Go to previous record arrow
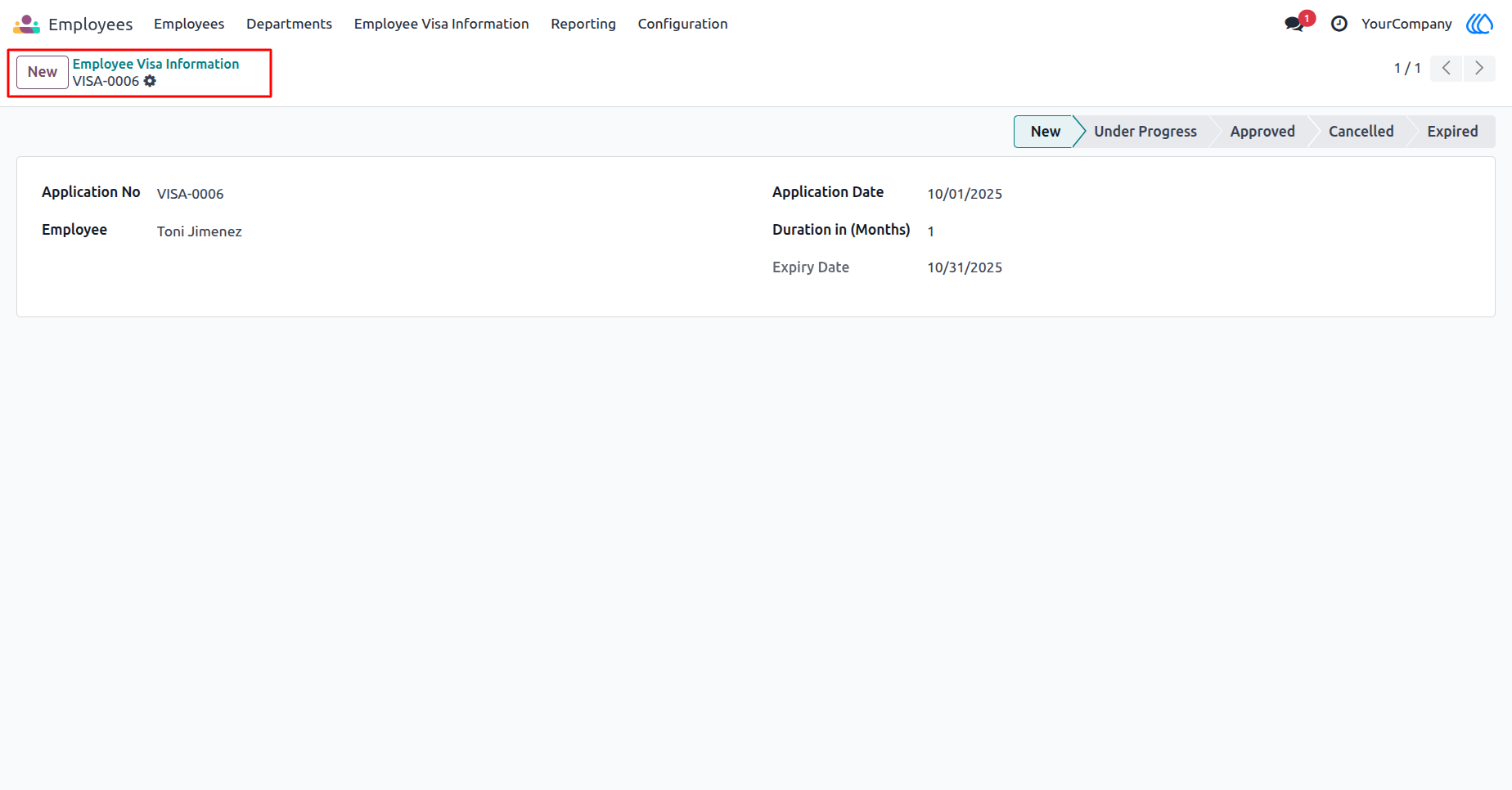Viewport: 1512px width, 790px height. [x=1447, y=68]
